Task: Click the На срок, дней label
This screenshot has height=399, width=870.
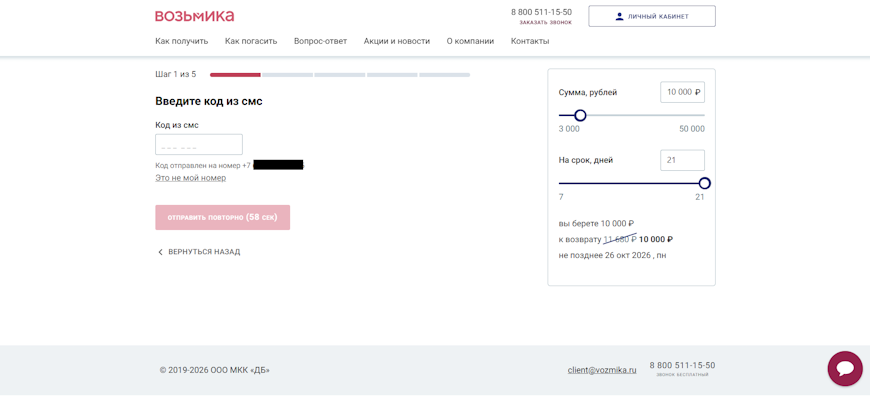Action: pos(586,160)
